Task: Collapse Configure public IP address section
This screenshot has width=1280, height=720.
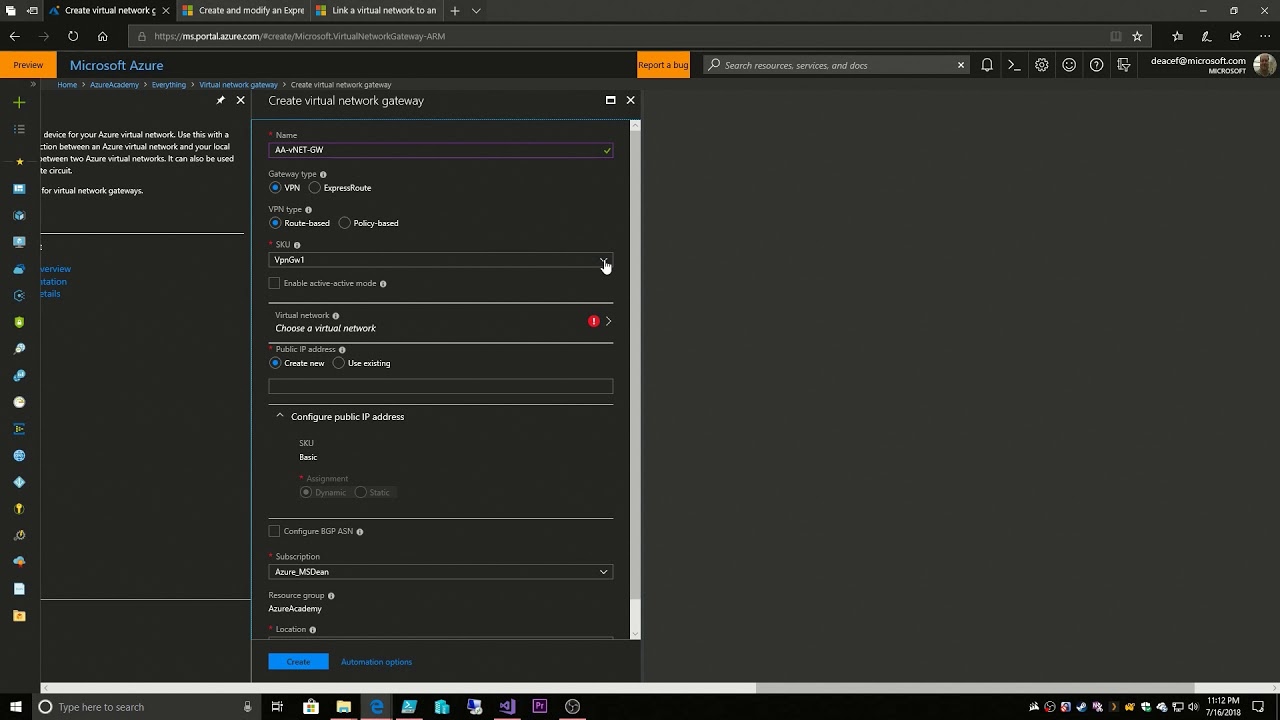Action: click(x=280, y=416)
